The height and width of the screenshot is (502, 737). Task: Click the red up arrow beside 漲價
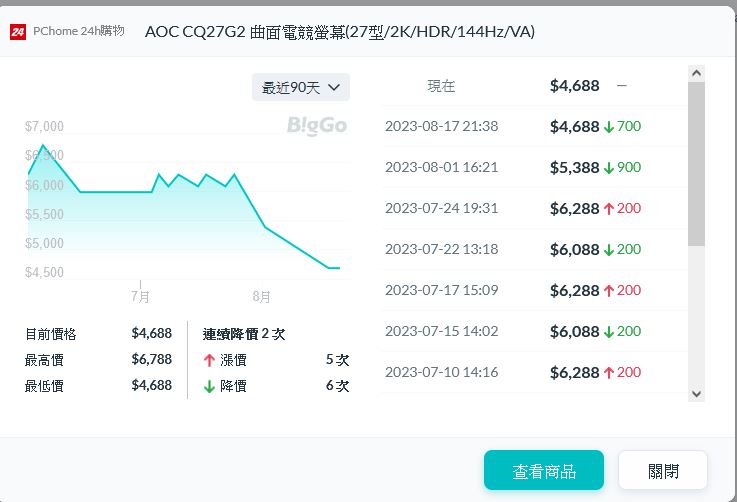(x=209, y=360)
